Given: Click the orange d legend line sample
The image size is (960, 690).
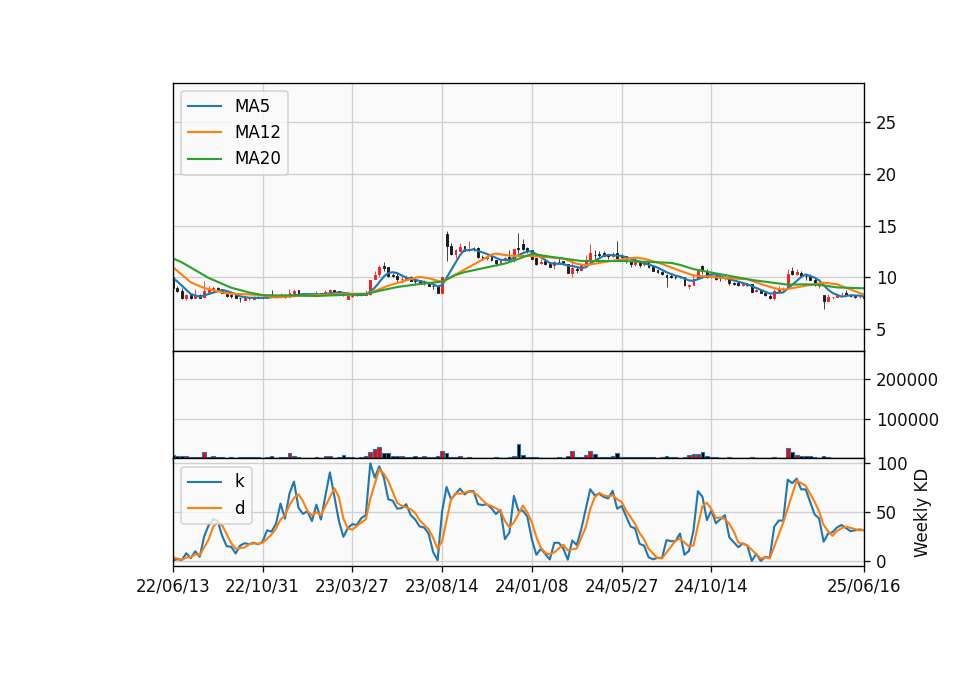Looking at the screenshot, I should point(204,508).
